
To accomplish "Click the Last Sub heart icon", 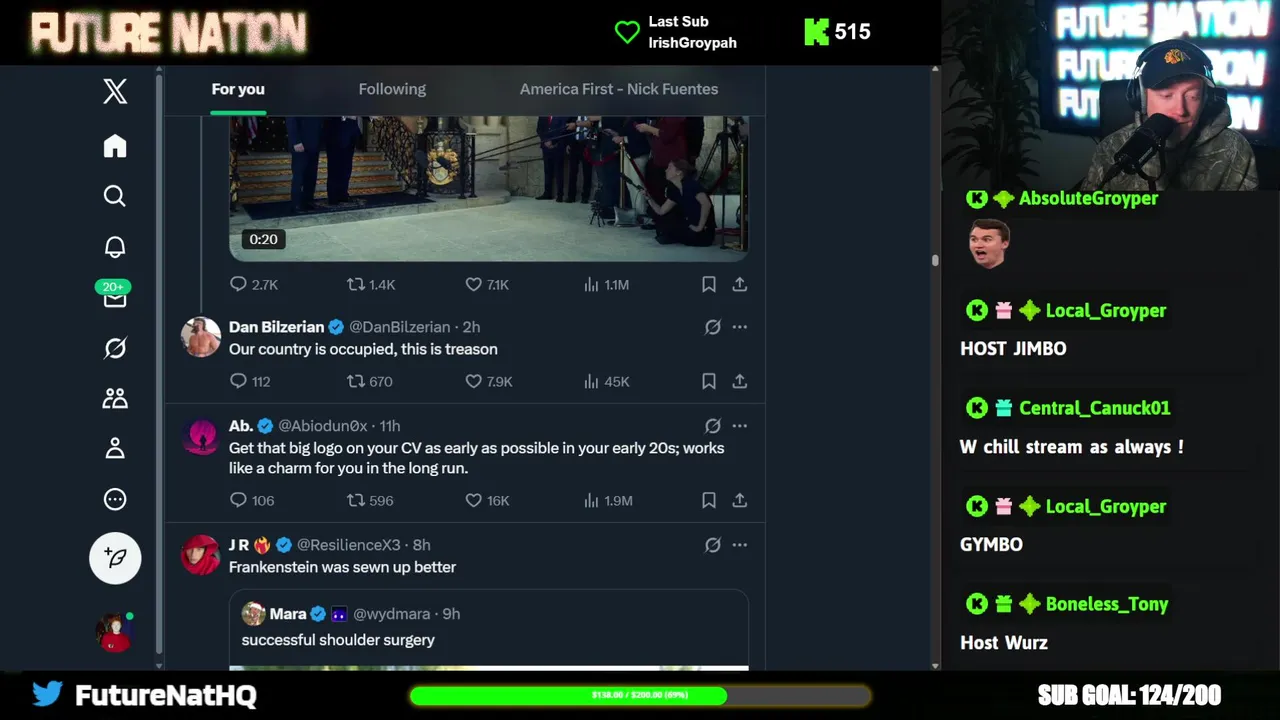I will click(x=627, y=32).
